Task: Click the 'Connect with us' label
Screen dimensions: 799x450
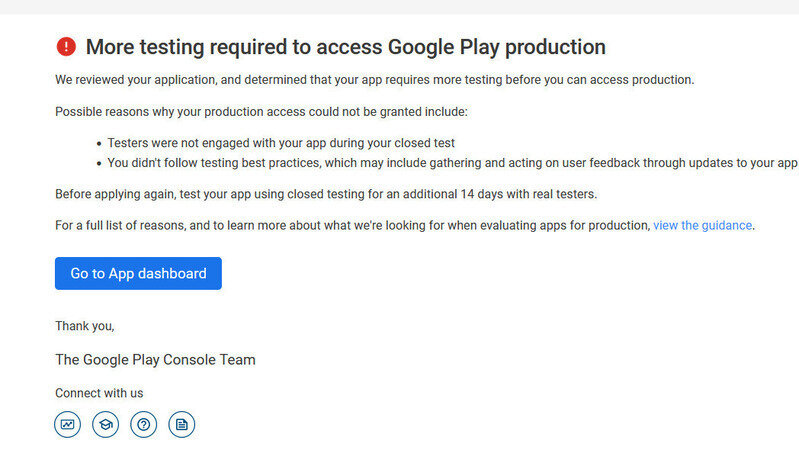Action: point(99,393)
